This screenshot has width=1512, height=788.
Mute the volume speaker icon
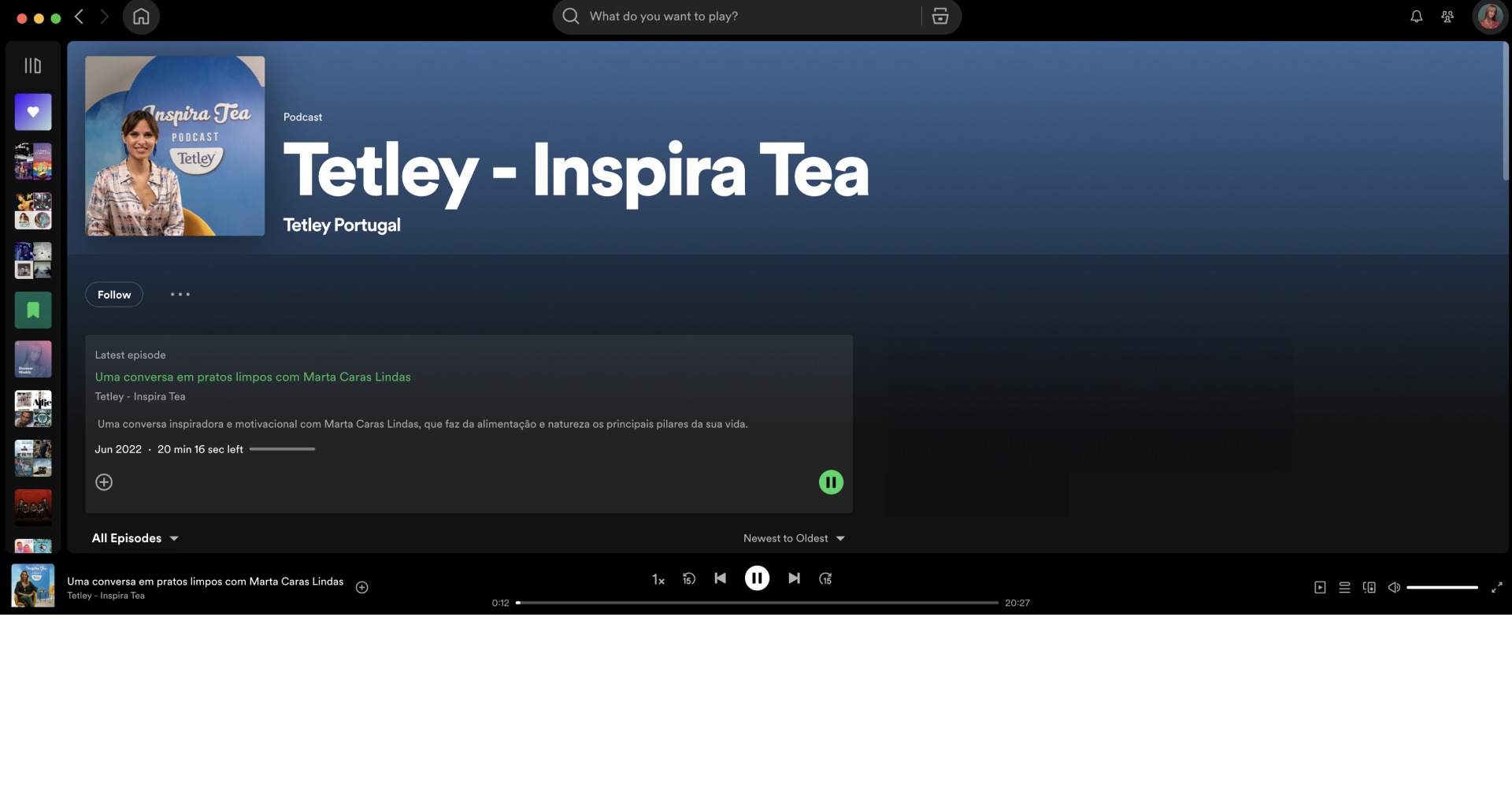pyautogui.click(x=1394, y=587)
